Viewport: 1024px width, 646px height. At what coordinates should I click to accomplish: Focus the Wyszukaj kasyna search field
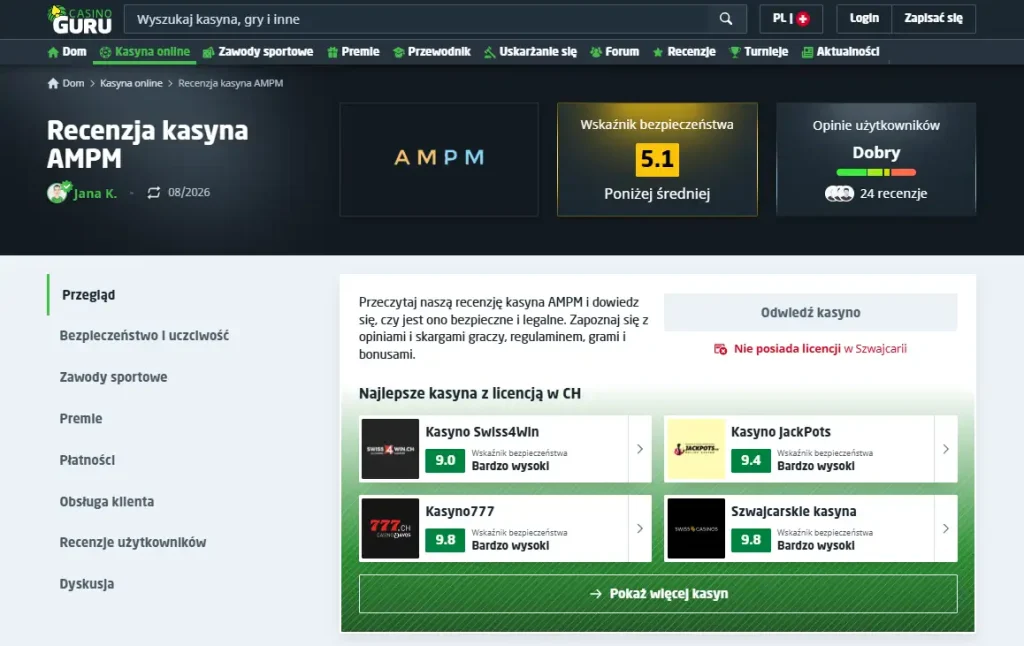point(418,19)
